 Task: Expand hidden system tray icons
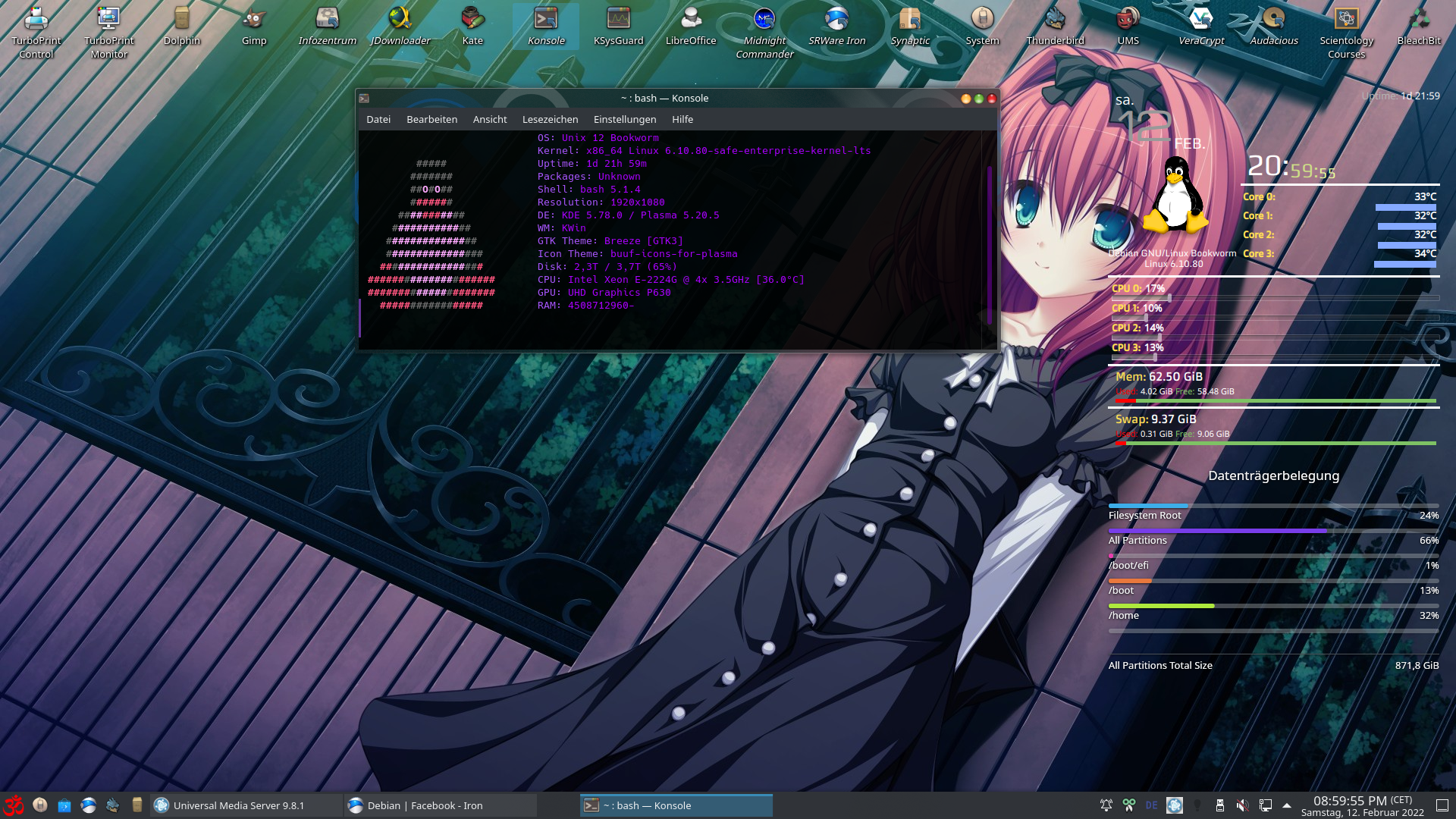point(1287,805)
